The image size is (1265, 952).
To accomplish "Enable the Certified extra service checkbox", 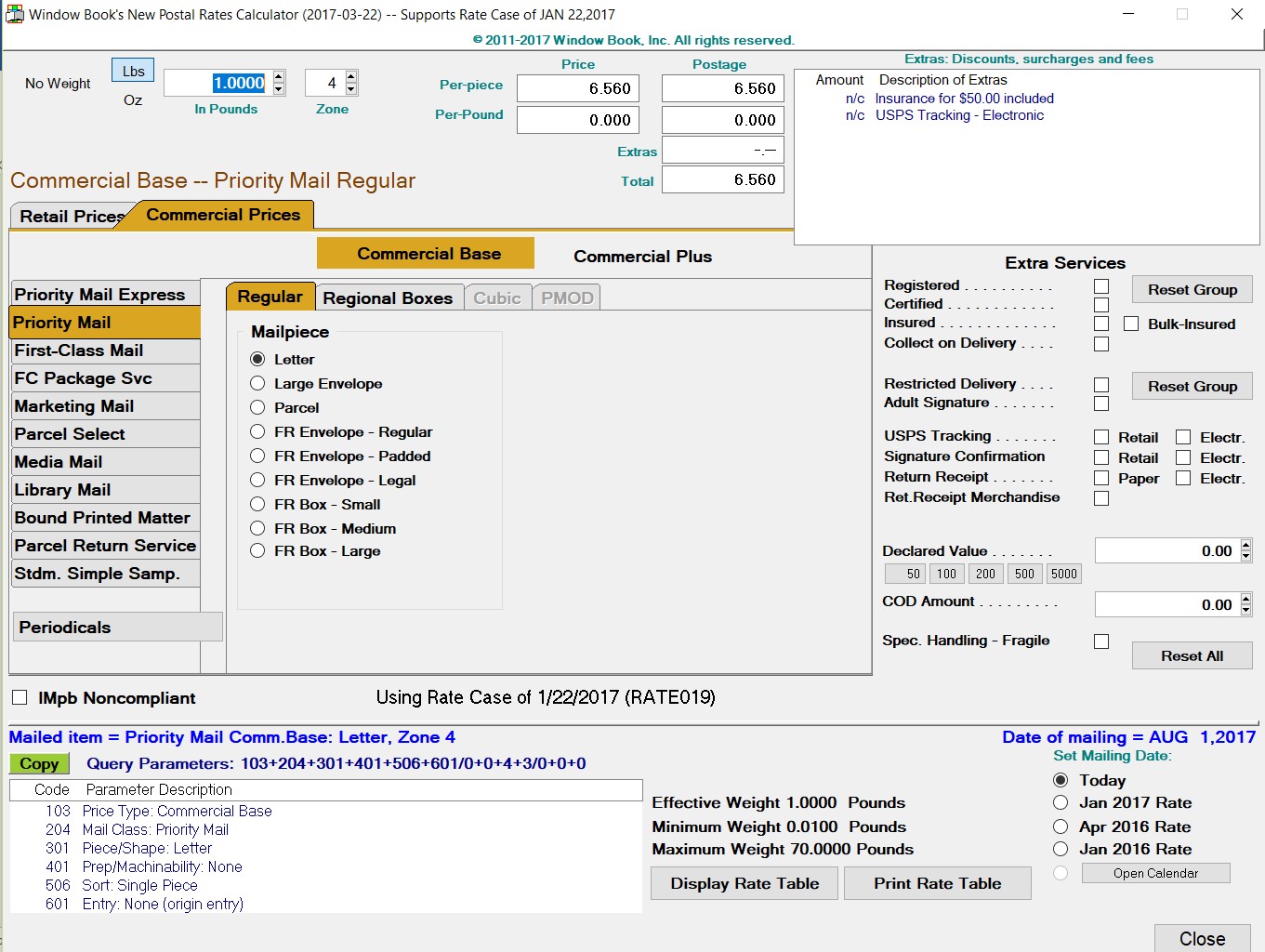I will click(x=1101, y=305).
